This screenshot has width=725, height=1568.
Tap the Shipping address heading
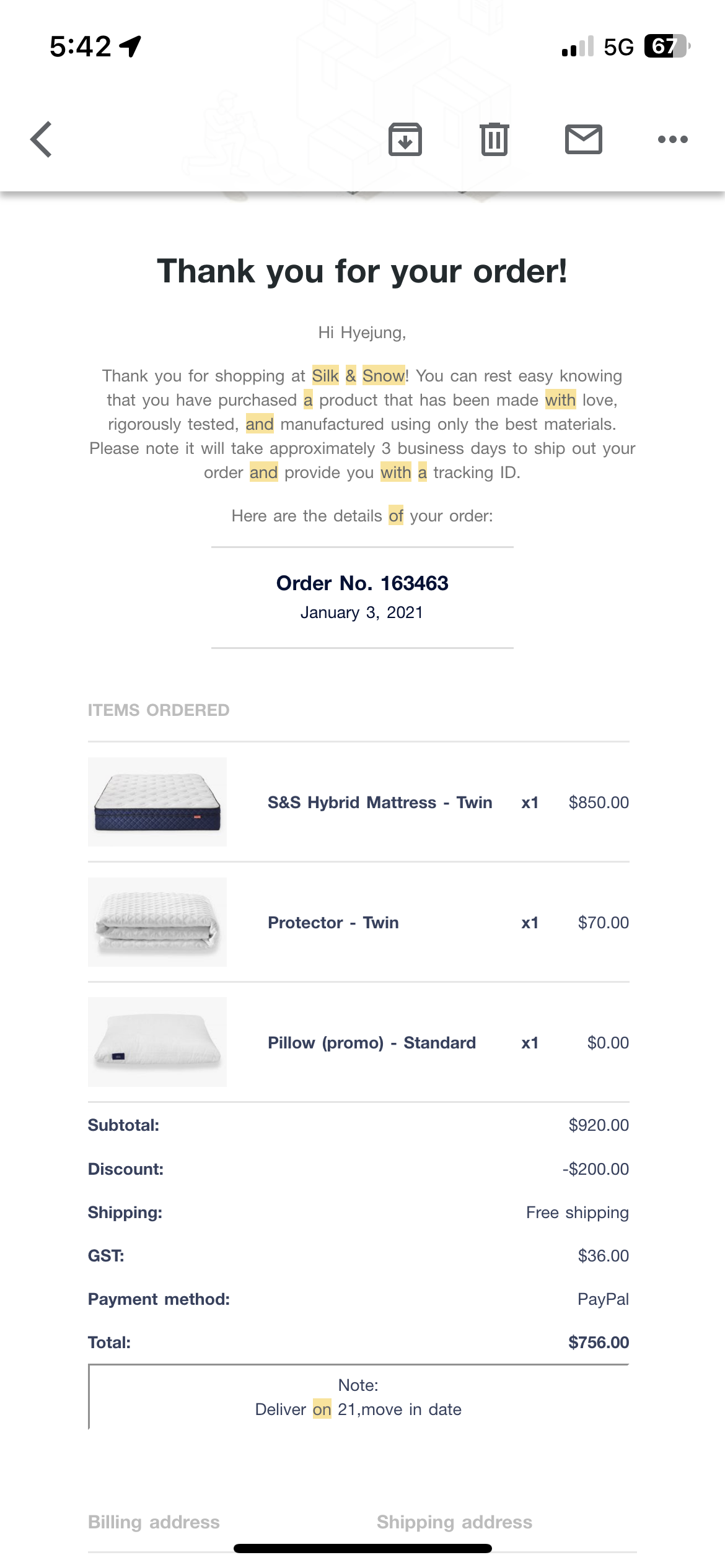click(x=455, y=1522)
